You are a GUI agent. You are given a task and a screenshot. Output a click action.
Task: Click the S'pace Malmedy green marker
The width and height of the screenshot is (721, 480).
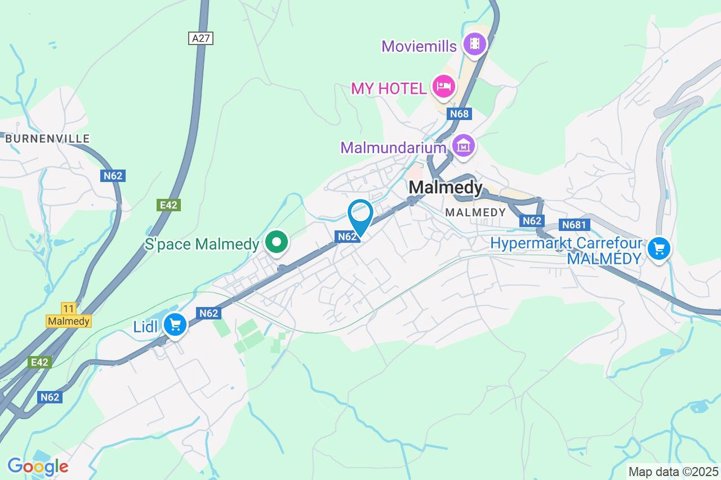[277, 242]
